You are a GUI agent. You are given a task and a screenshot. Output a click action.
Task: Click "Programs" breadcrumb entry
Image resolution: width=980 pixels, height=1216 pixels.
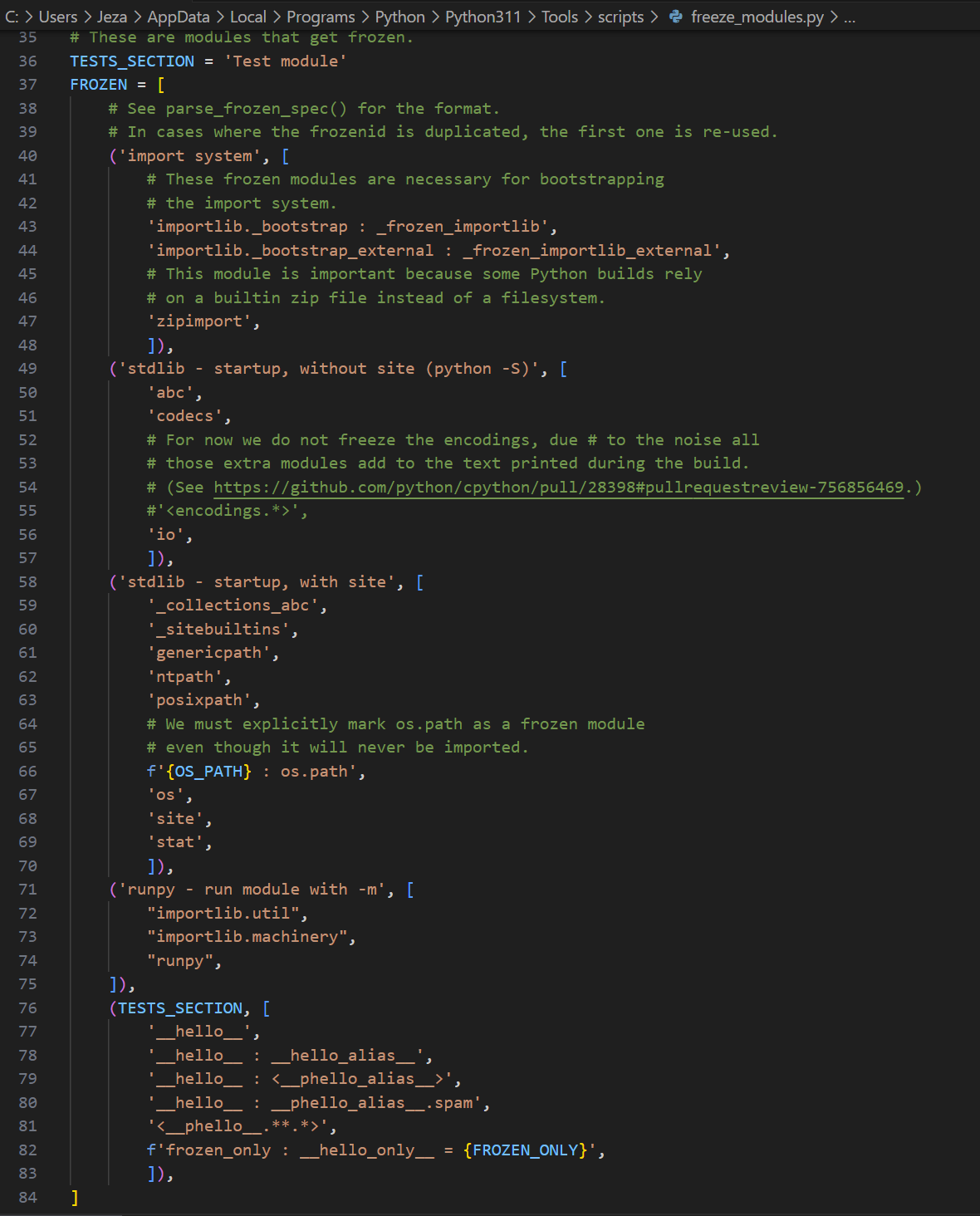(x=321, y=17)
